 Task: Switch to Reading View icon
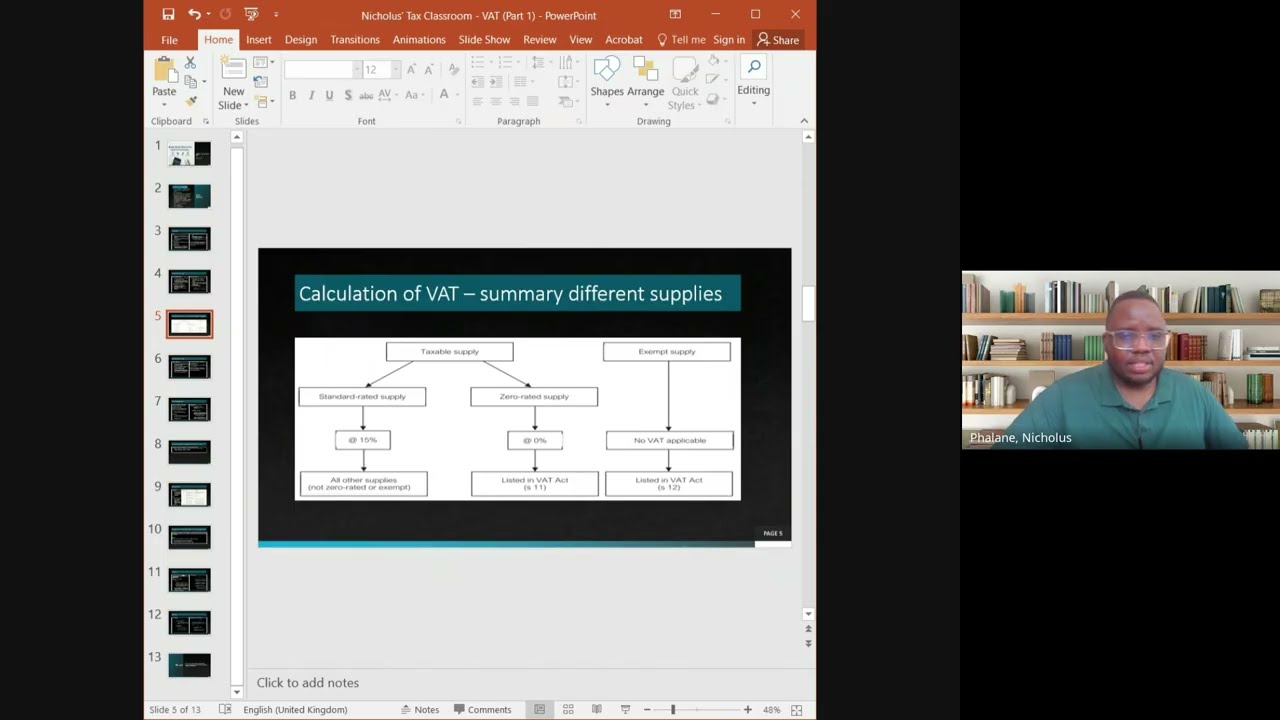point(597,709)
